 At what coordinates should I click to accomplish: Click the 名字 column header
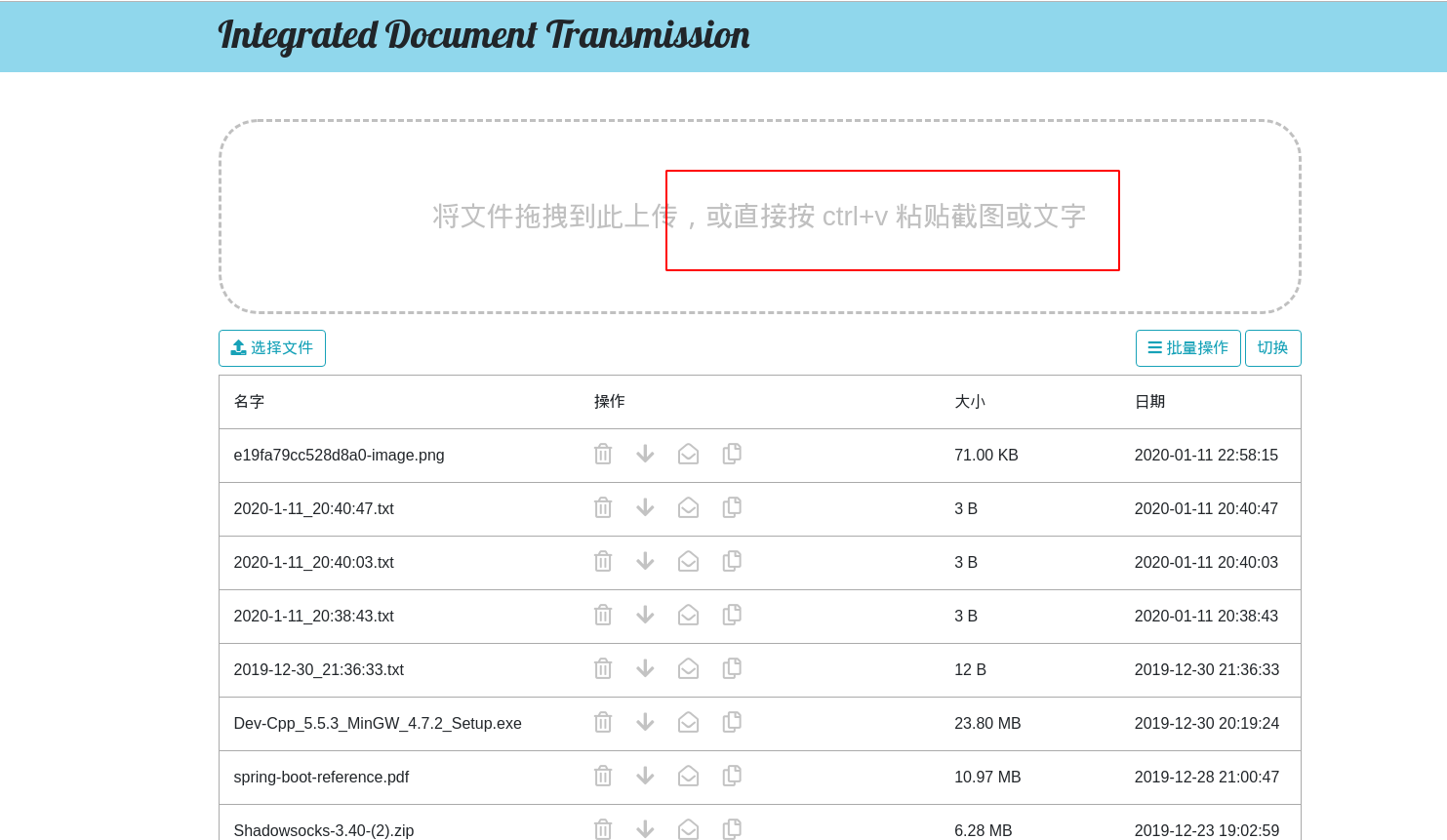[x=250, y=402]
